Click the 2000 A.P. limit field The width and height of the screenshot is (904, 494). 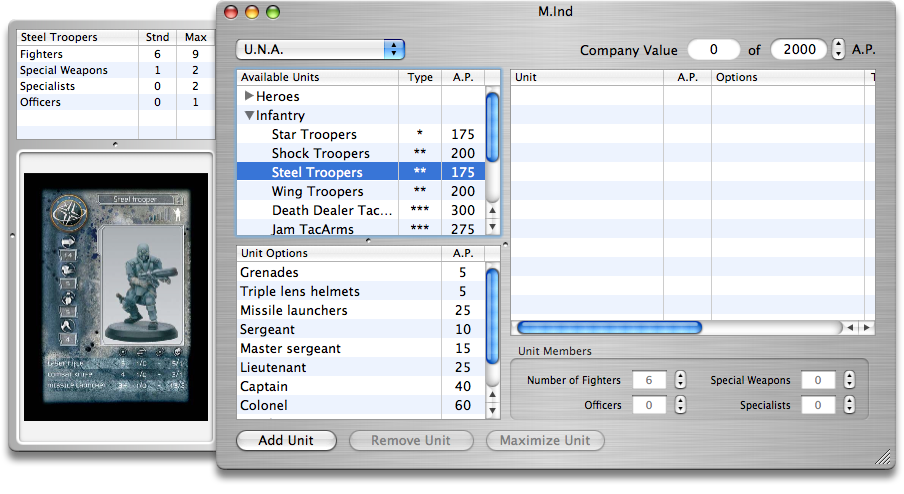[x=799, y=50]
